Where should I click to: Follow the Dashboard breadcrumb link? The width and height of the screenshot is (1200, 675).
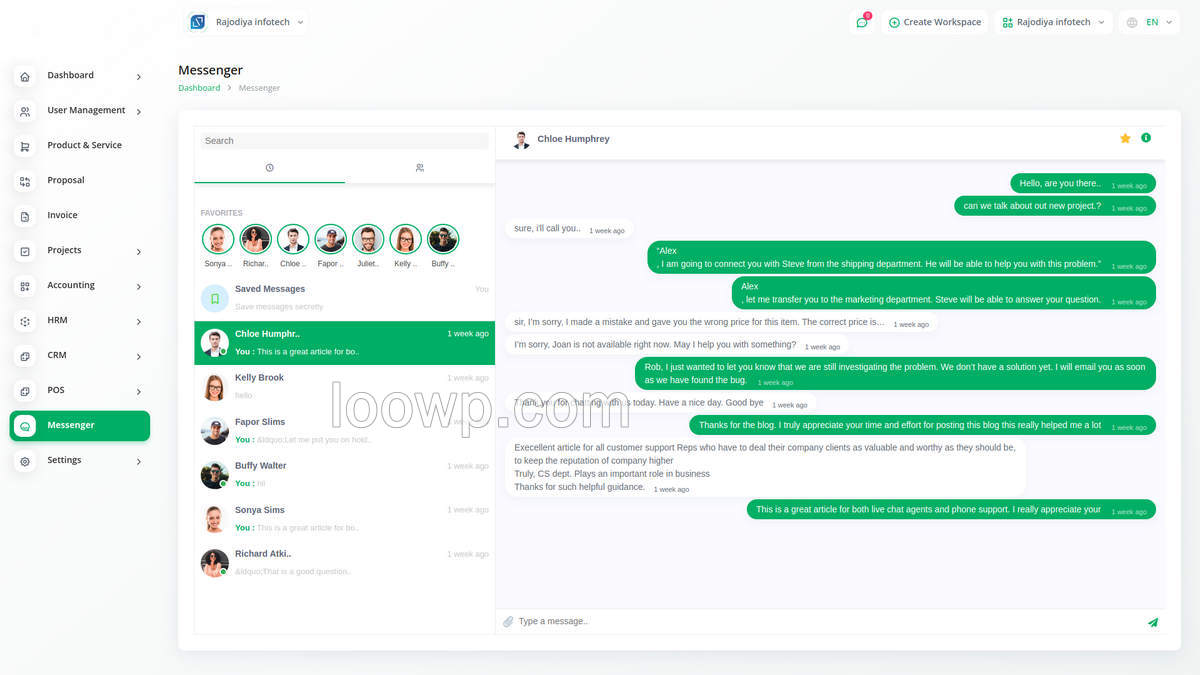[x=199, y=88]
